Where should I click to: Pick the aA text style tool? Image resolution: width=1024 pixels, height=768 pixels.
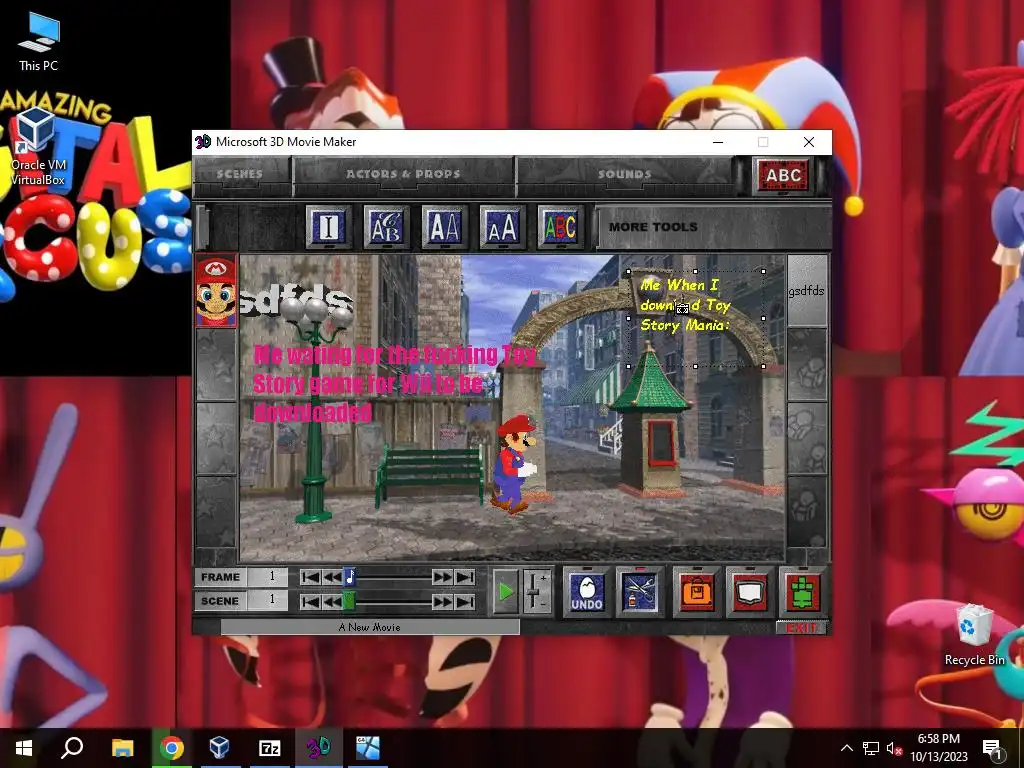pyautogui.click(x=502, y=227)
